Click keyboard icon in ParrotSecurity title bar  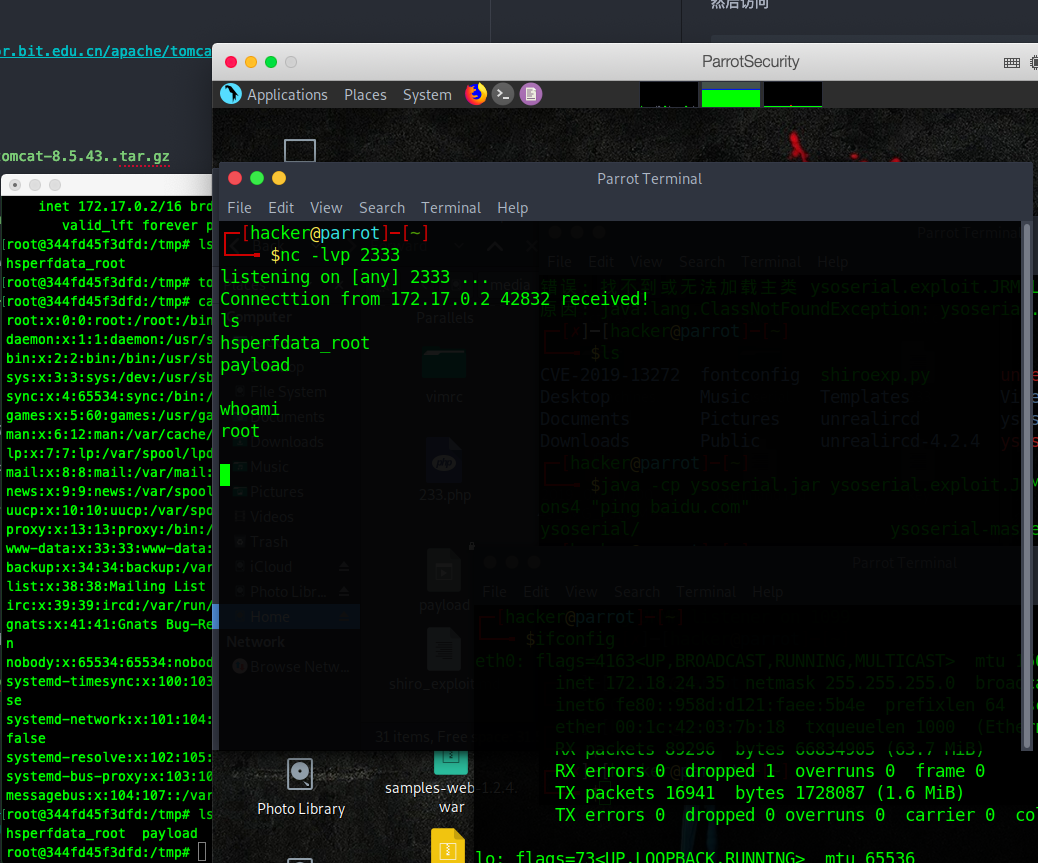point(1012,63)
